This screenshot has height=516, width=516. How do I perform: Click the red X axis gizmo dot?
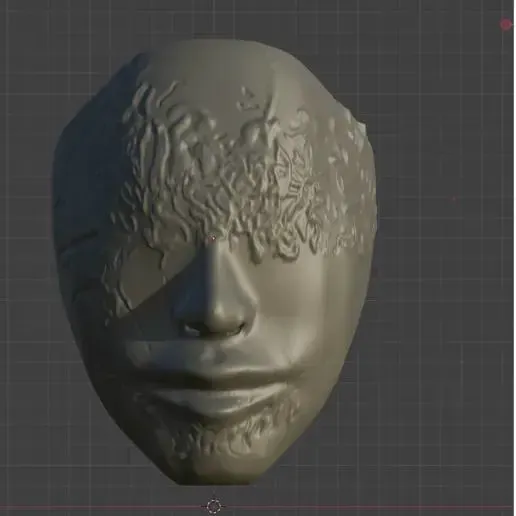click(506, 24)
